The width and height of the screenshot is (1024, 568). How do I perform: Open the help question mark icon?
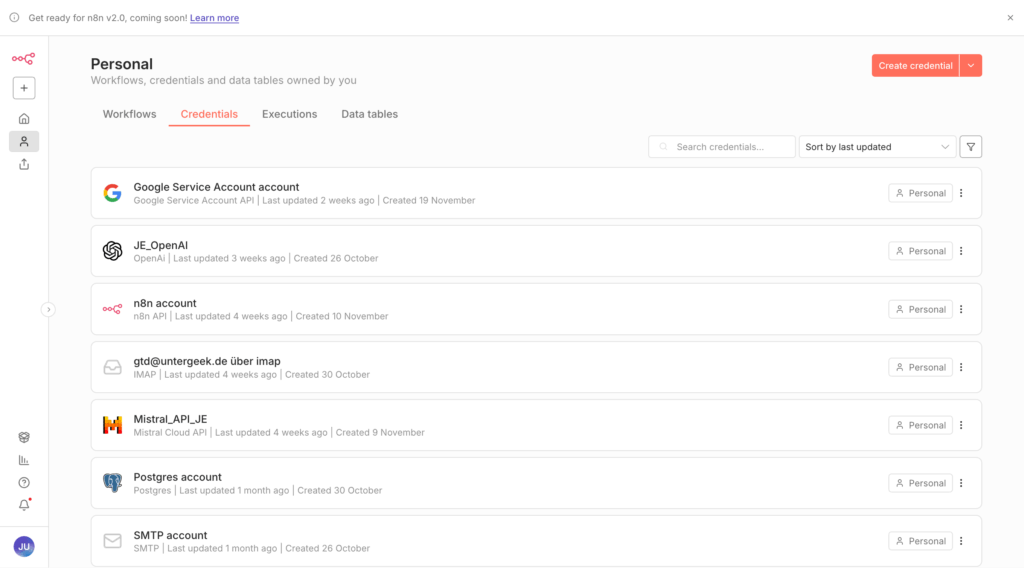tap(24, 483)
